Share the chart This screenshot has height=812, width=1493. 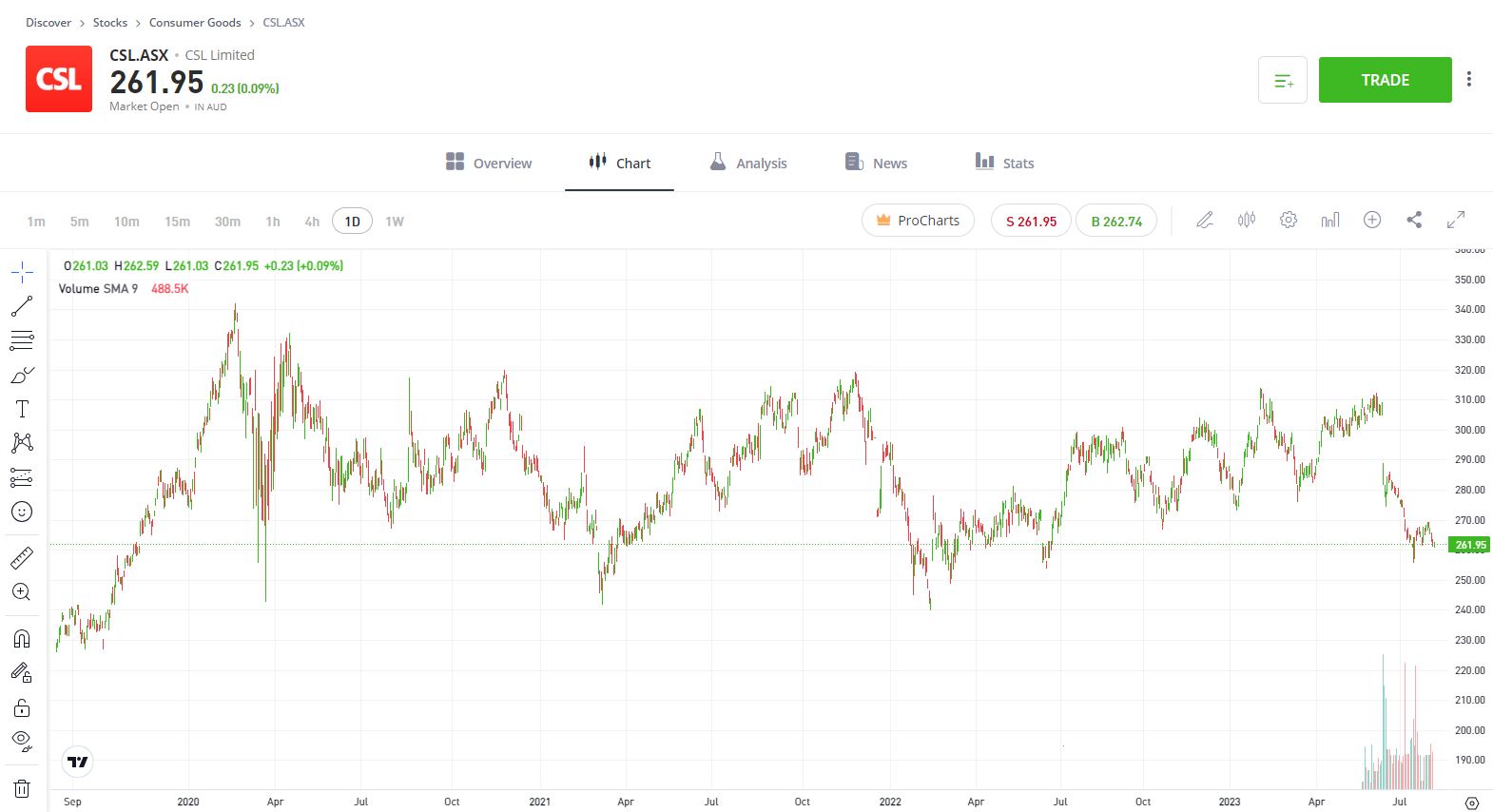(1414, 220)
